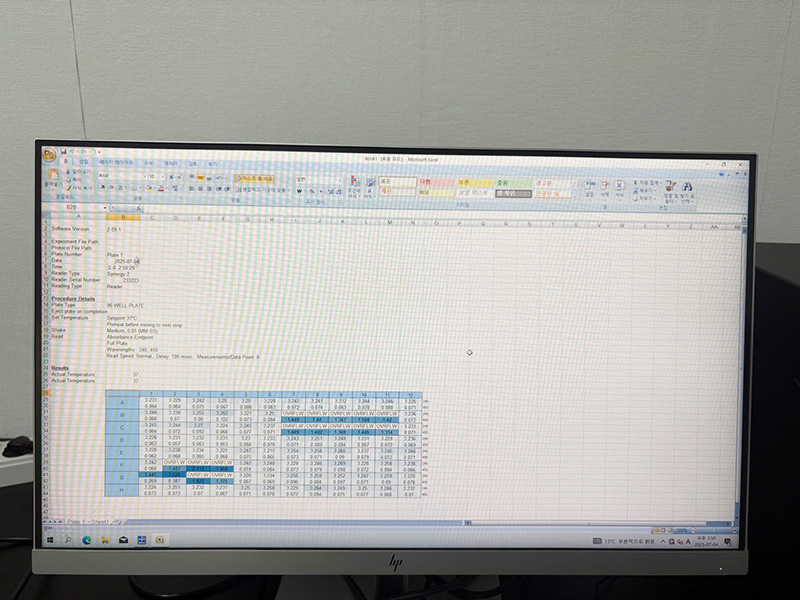Open the Insert ribbon tab
800x600 pixels.
[x=83, y=162]
